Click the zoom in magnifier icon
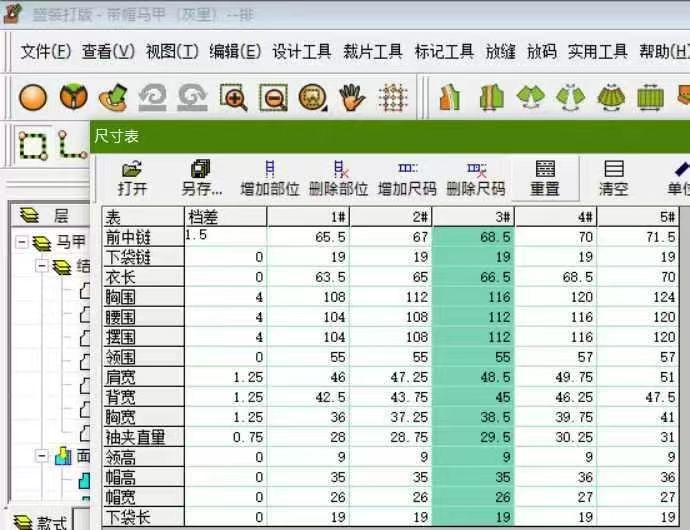The height and width of the screenshot is (530, 690). point(234,98)
